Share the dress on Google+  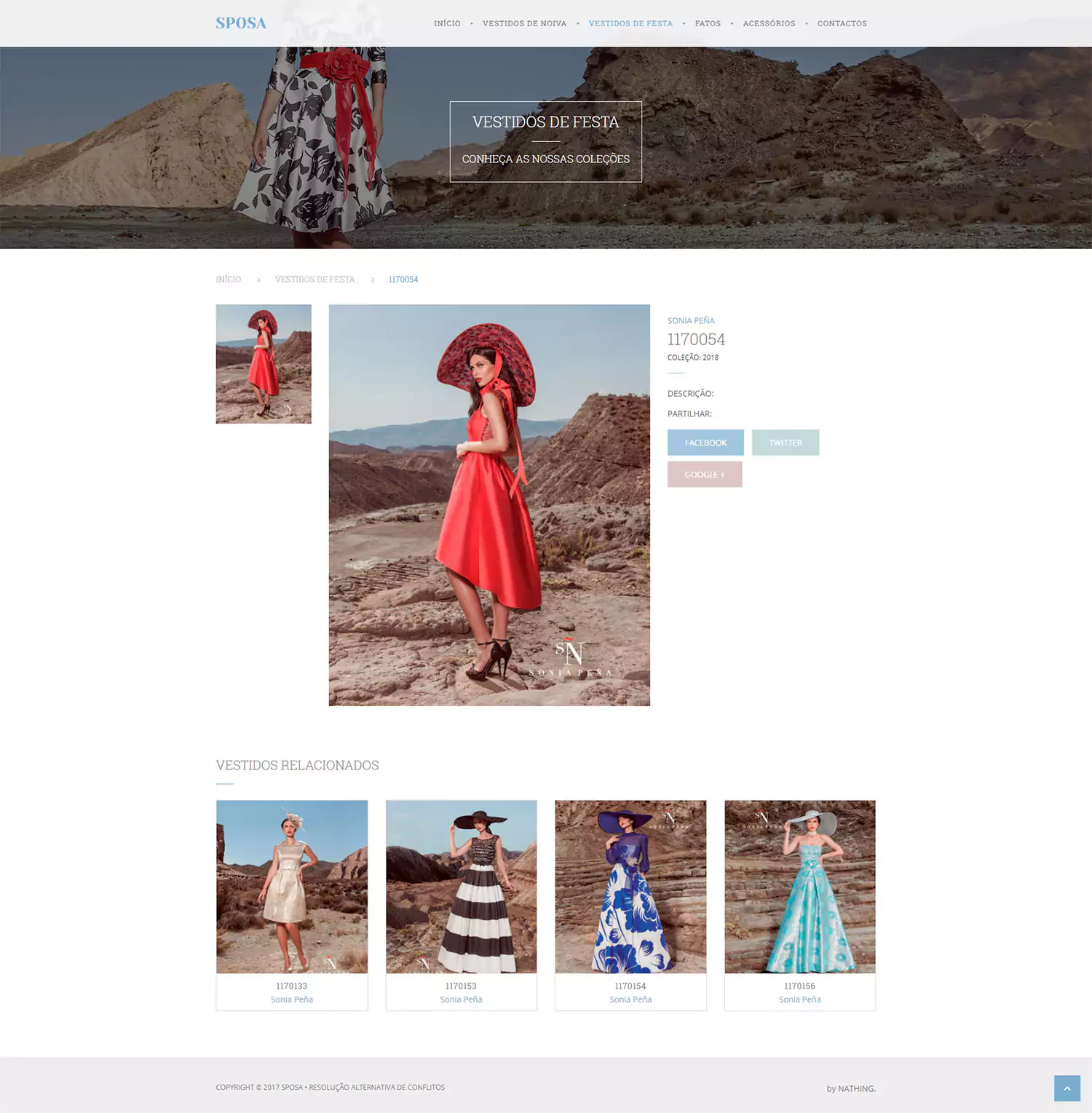[x=704, y=474]
